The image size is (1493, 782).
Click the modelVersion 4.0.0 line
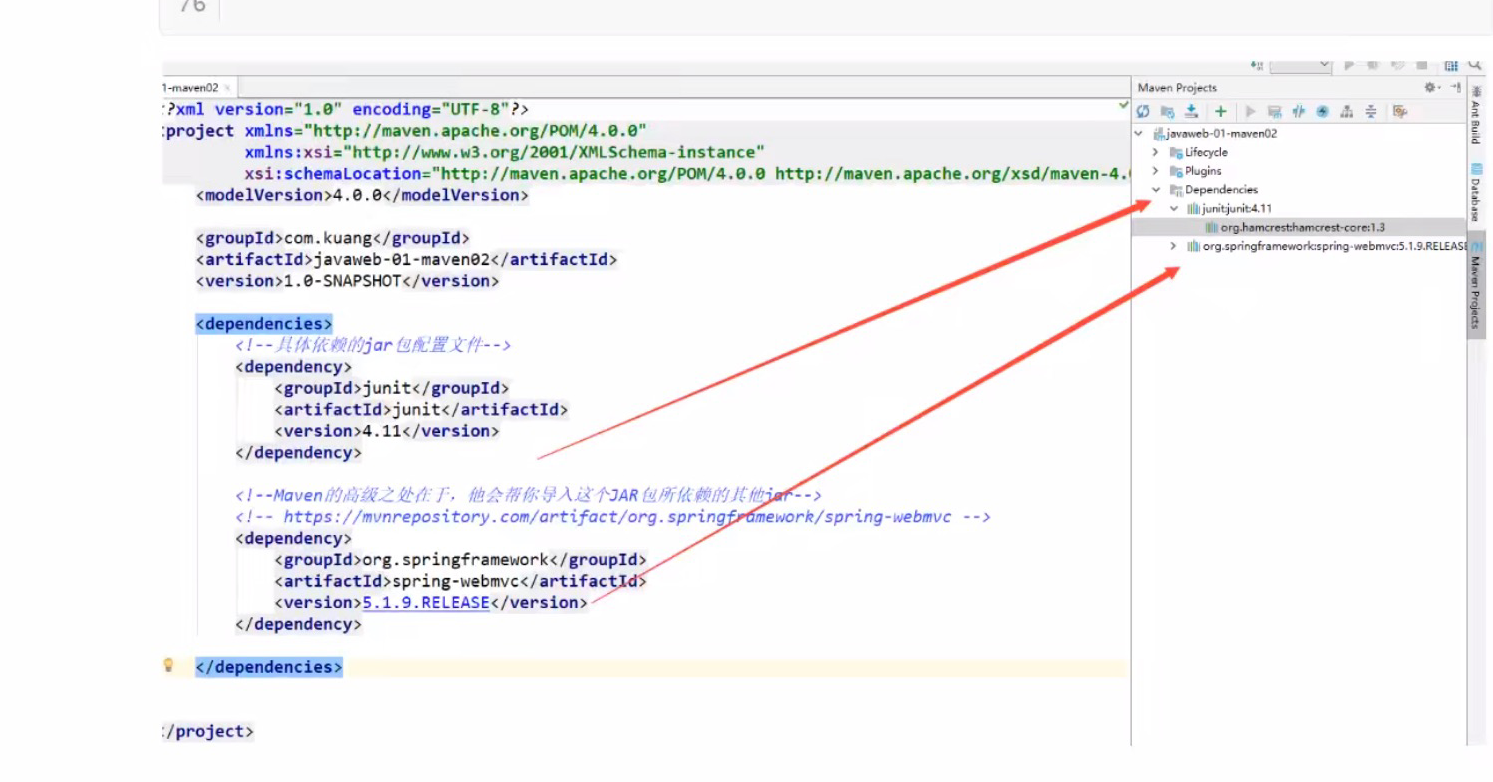coord(362,195)
